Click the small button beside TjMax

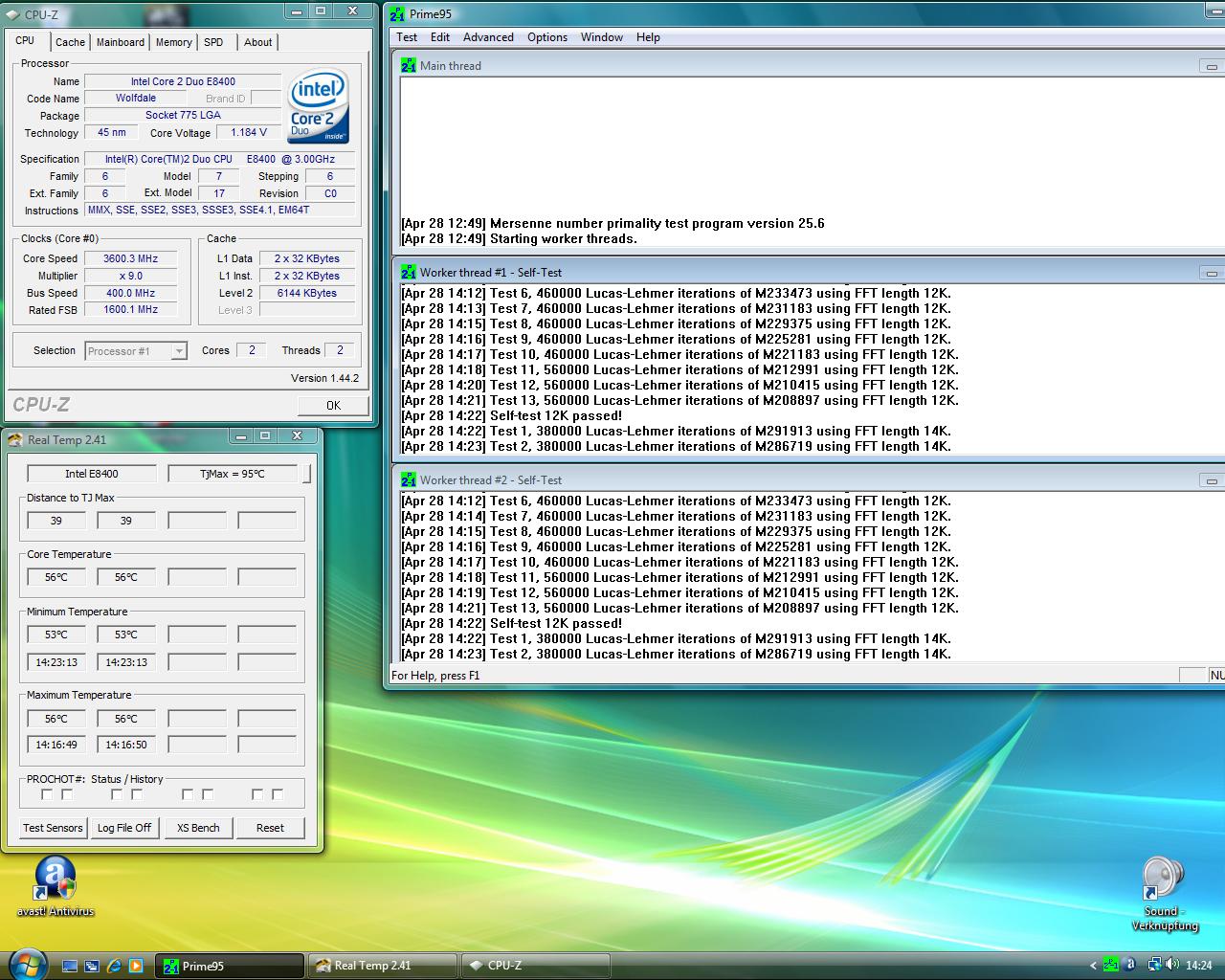(x=307, y=473)
